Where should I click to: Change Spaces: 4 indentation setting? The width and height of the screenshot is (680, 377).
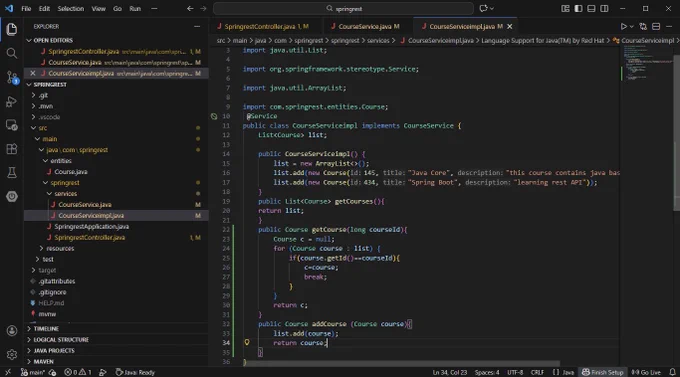click(487, 372)
